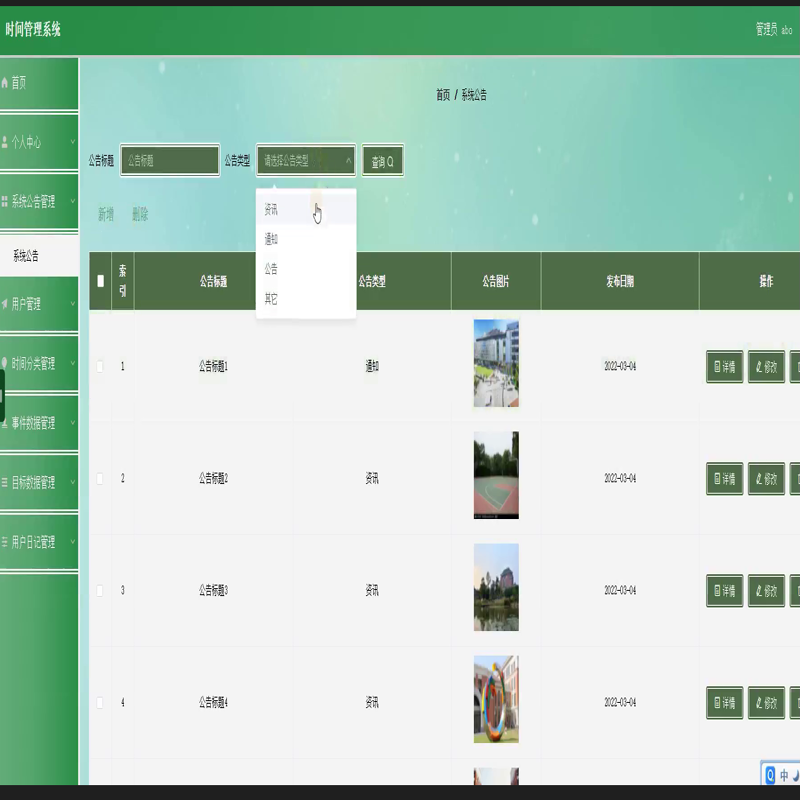Click the 公告图片 column header
The height and width of the screenshot is (800, 800).
point(496,281)
